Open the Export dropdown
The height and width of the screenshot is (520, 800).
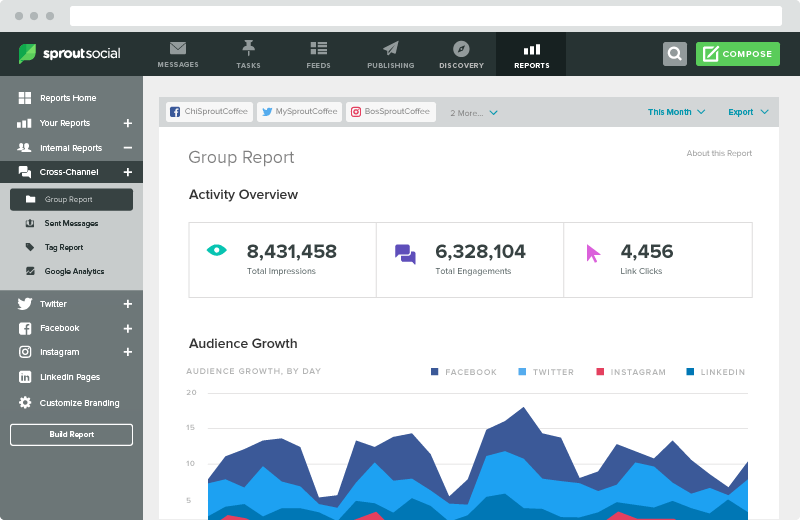pos(748,112)
